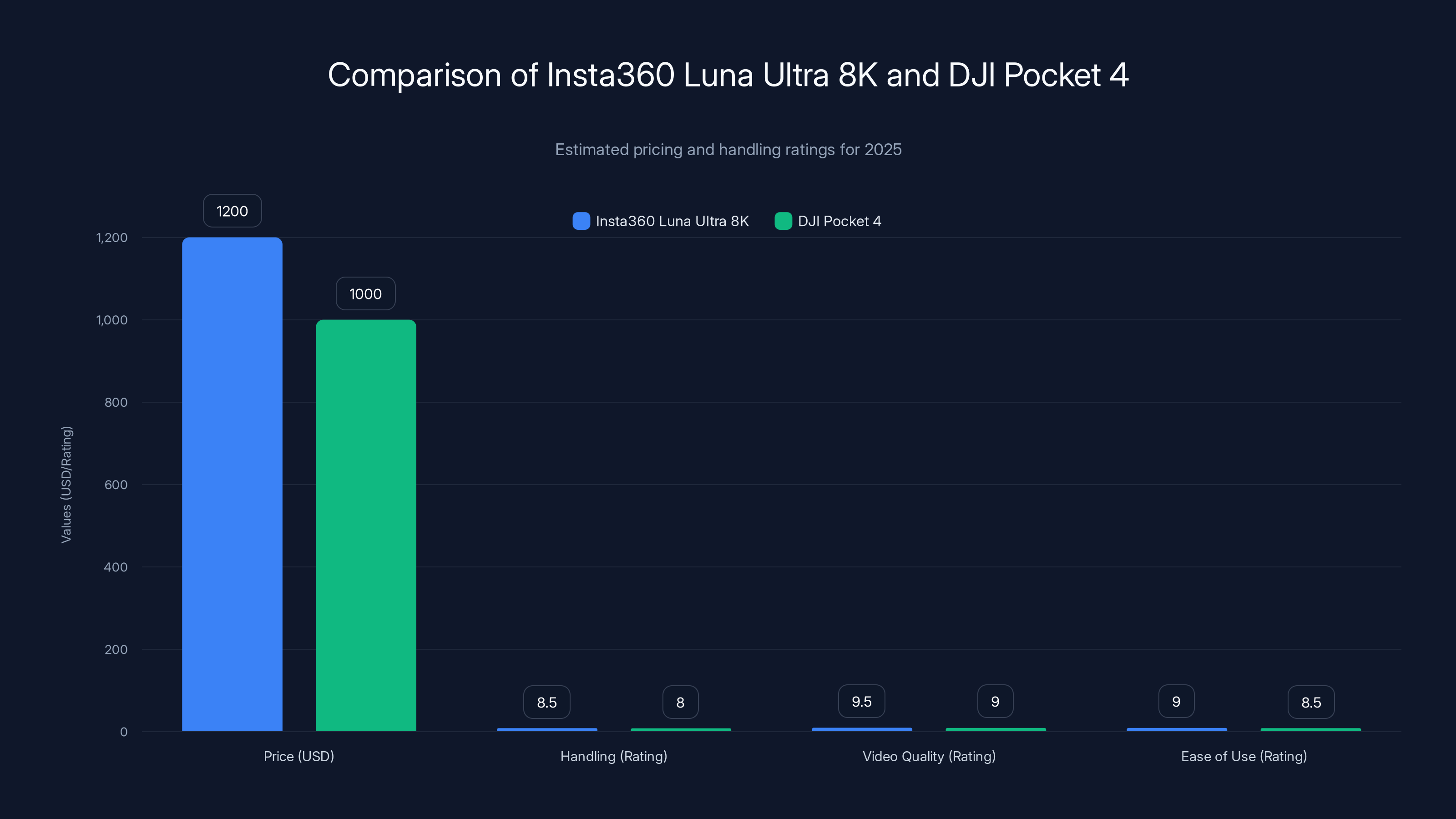Toggle the DJI Pocket 4 legend label
The height and width of the screenshot is (819, 1456).
click(839, 221)
